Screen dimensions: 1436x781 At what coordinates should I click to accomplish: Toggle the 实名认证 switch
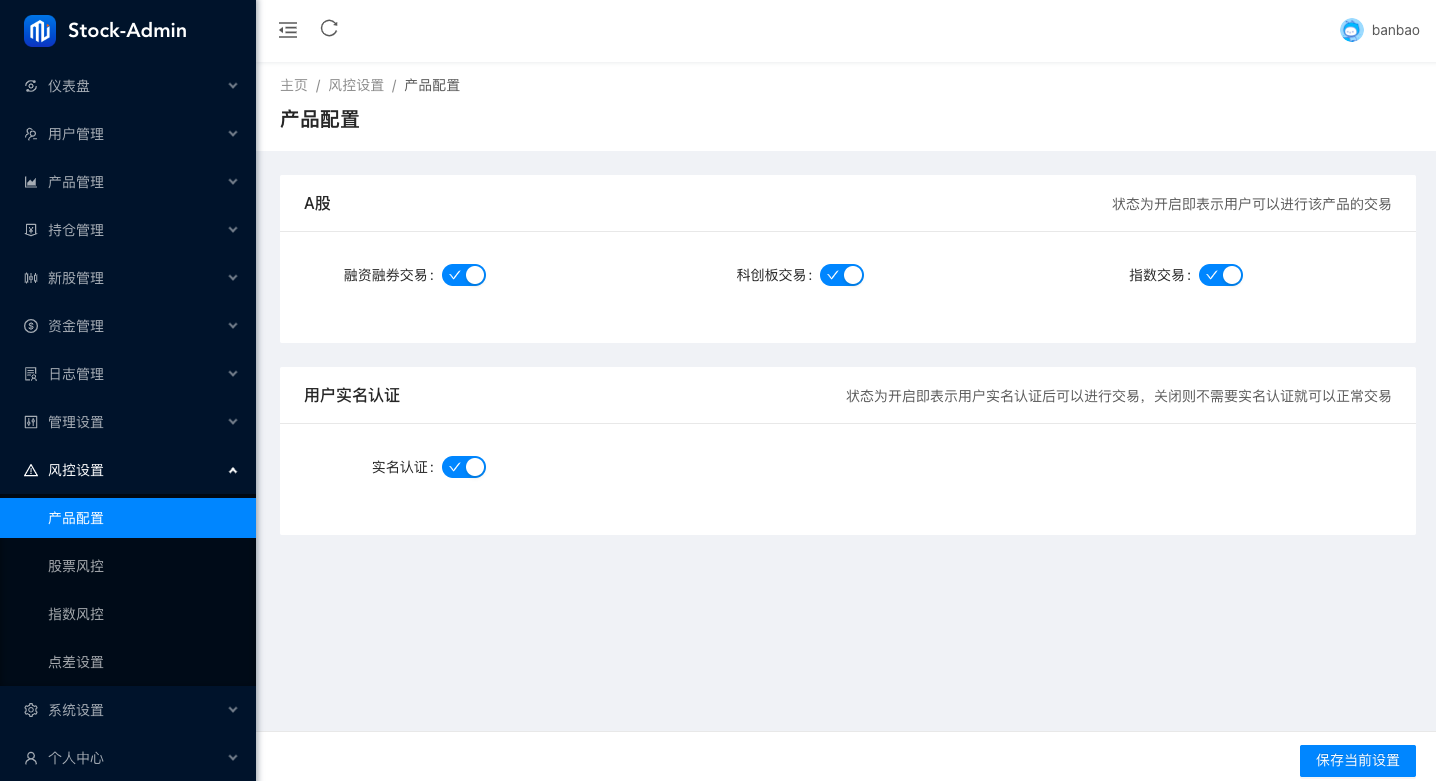464,467
